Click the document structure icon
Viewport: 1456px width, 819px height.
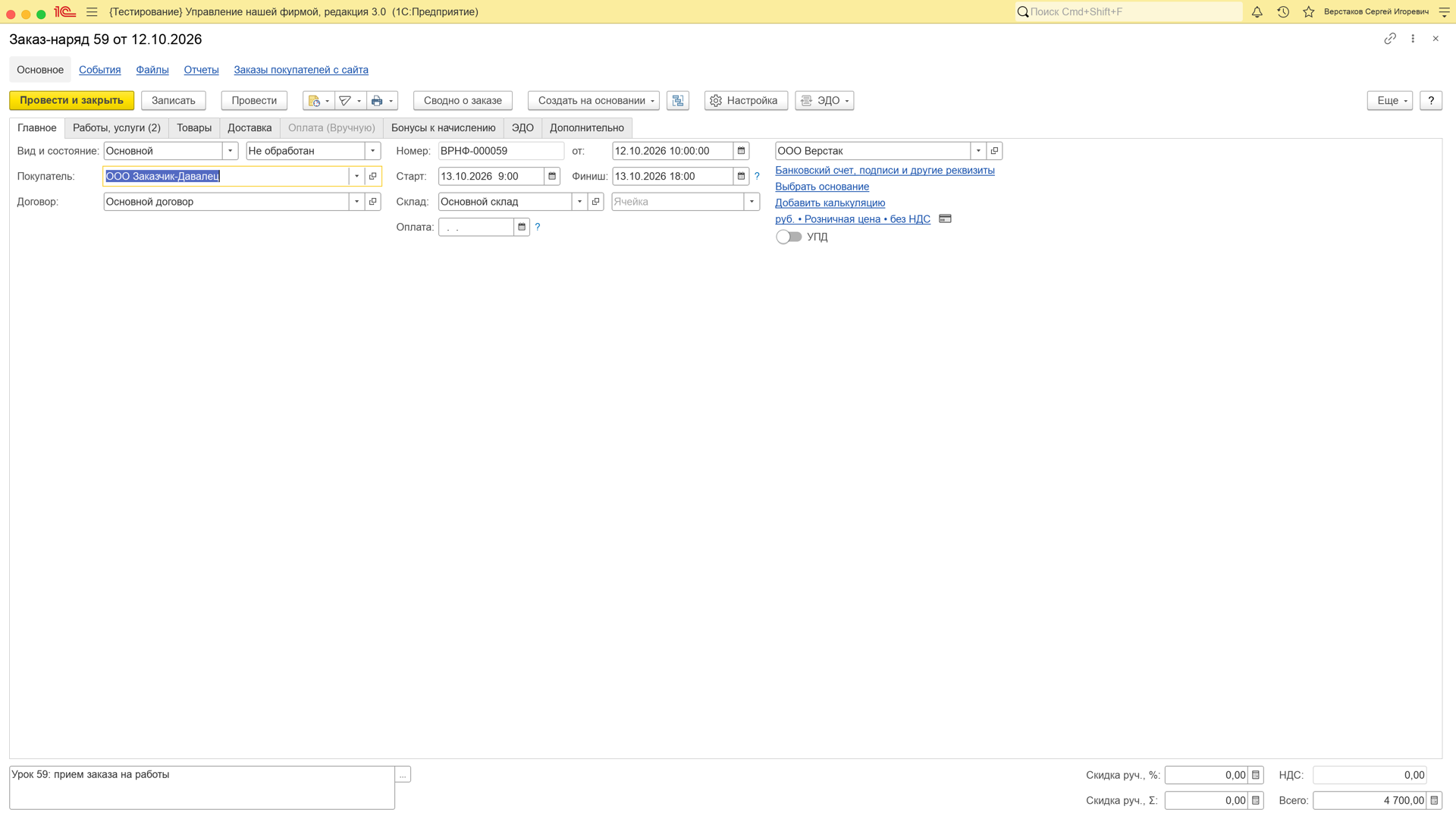tap(678, 101)
